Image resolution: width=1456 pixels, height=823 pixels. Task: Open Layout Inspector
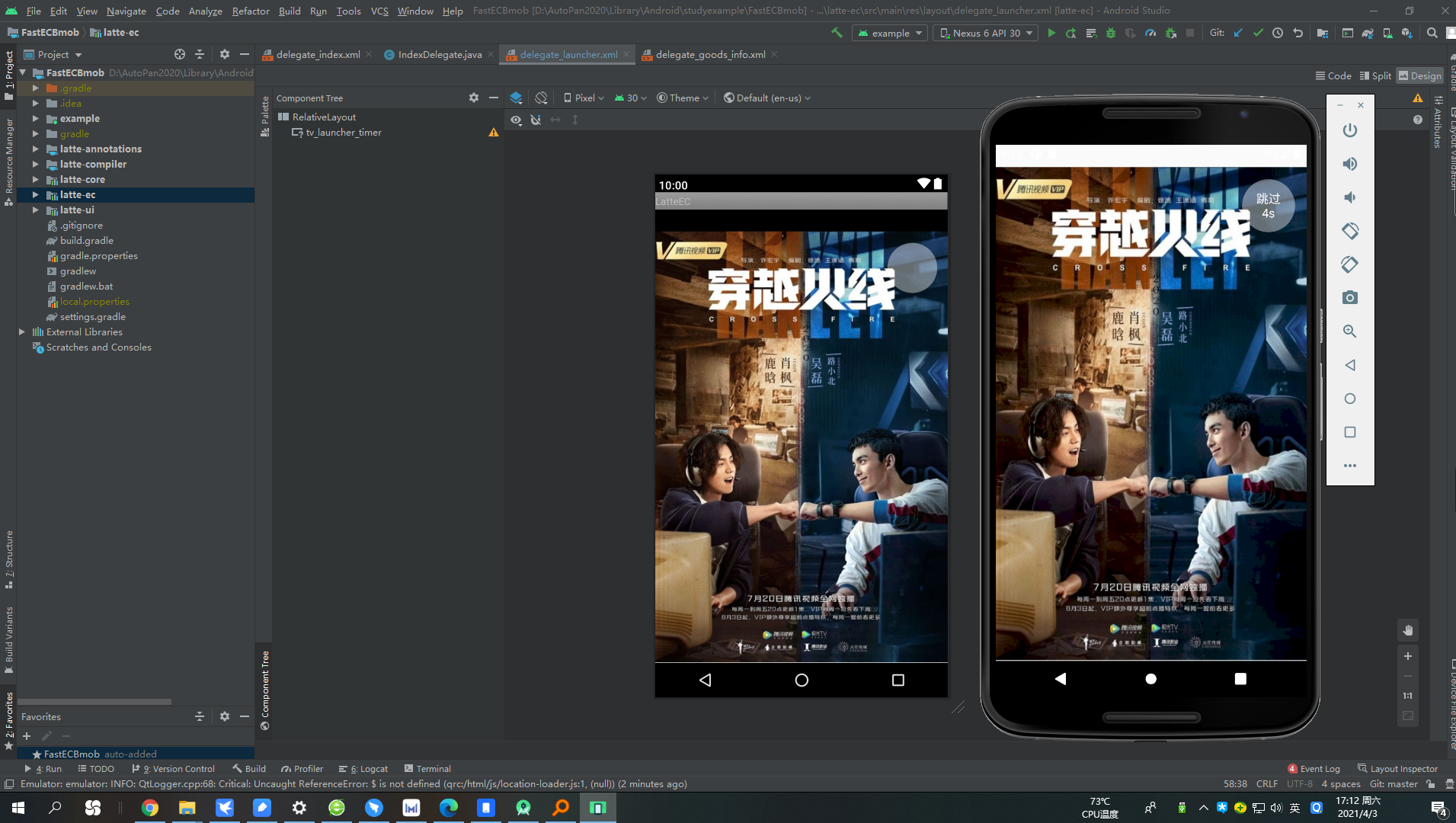click(1397, 768)
